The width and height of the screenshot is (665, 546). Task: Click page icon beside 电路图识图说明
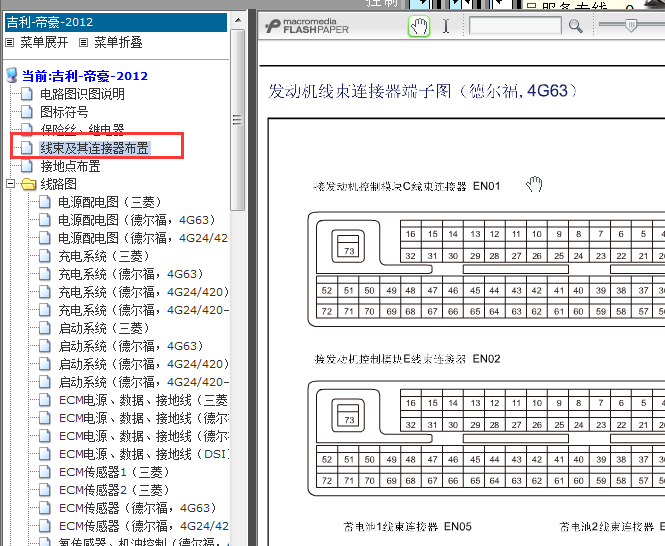coord(27,94)
